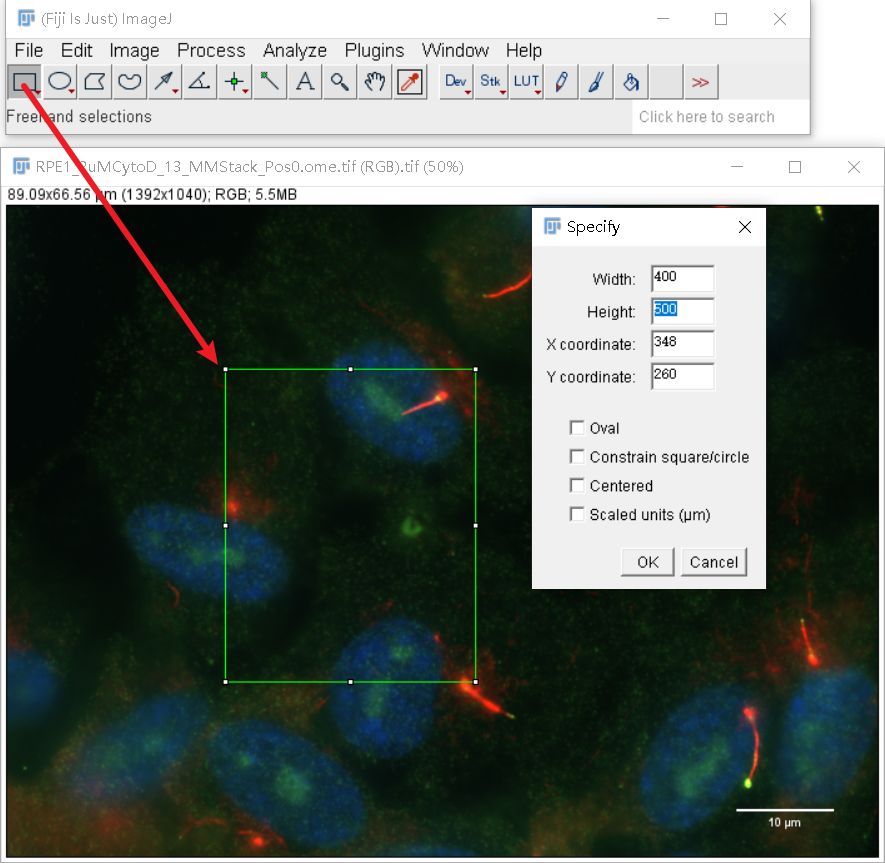Click the 'Freehand selections' status text
This screenshot has height=863, width=885.
point(79,116)
